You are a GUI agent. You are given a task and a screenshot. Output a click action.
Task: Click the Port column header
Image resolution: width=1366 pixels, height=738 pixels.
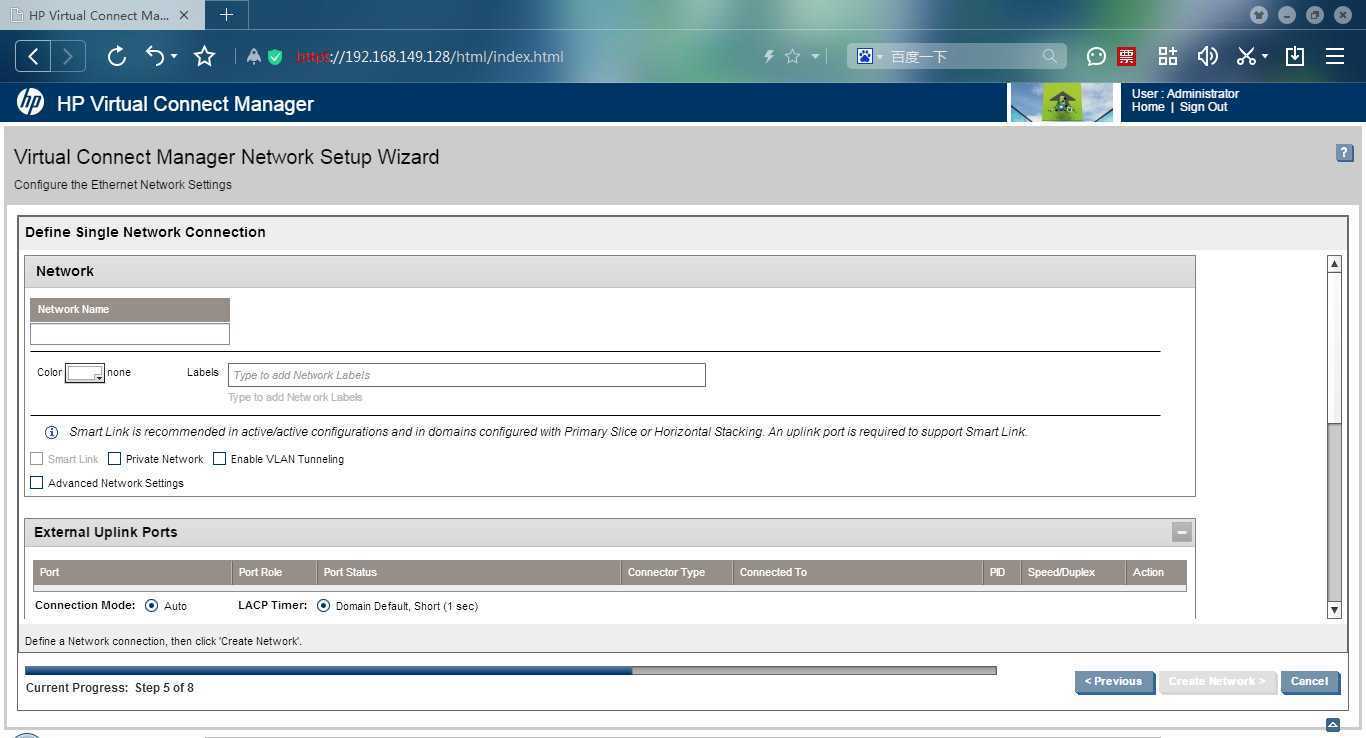[x=132, y=572]
